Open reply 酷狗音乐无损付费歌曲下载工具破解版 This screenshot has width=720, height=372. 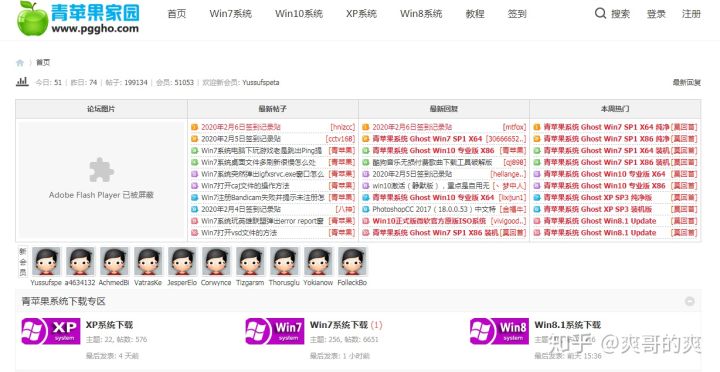(x=432, y=162)
